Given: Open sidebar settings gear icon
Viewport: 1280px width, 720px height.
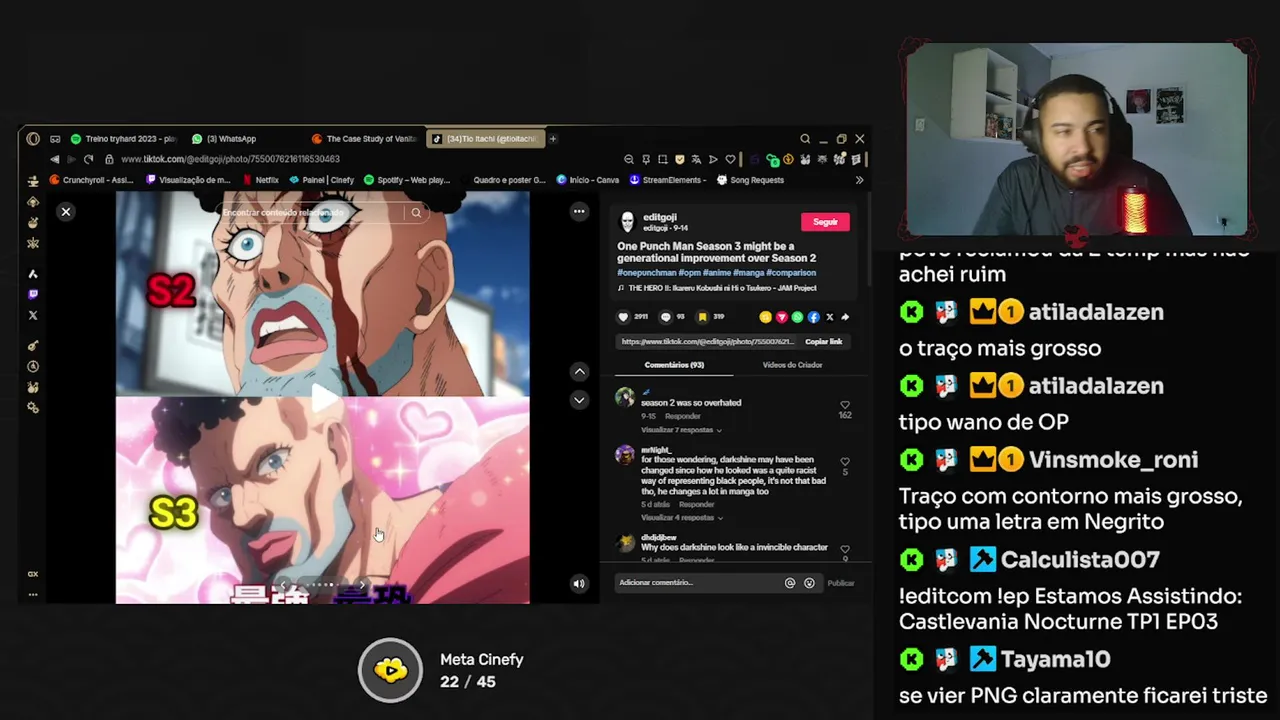Looking at the screenshot, I should coord(33,408).
